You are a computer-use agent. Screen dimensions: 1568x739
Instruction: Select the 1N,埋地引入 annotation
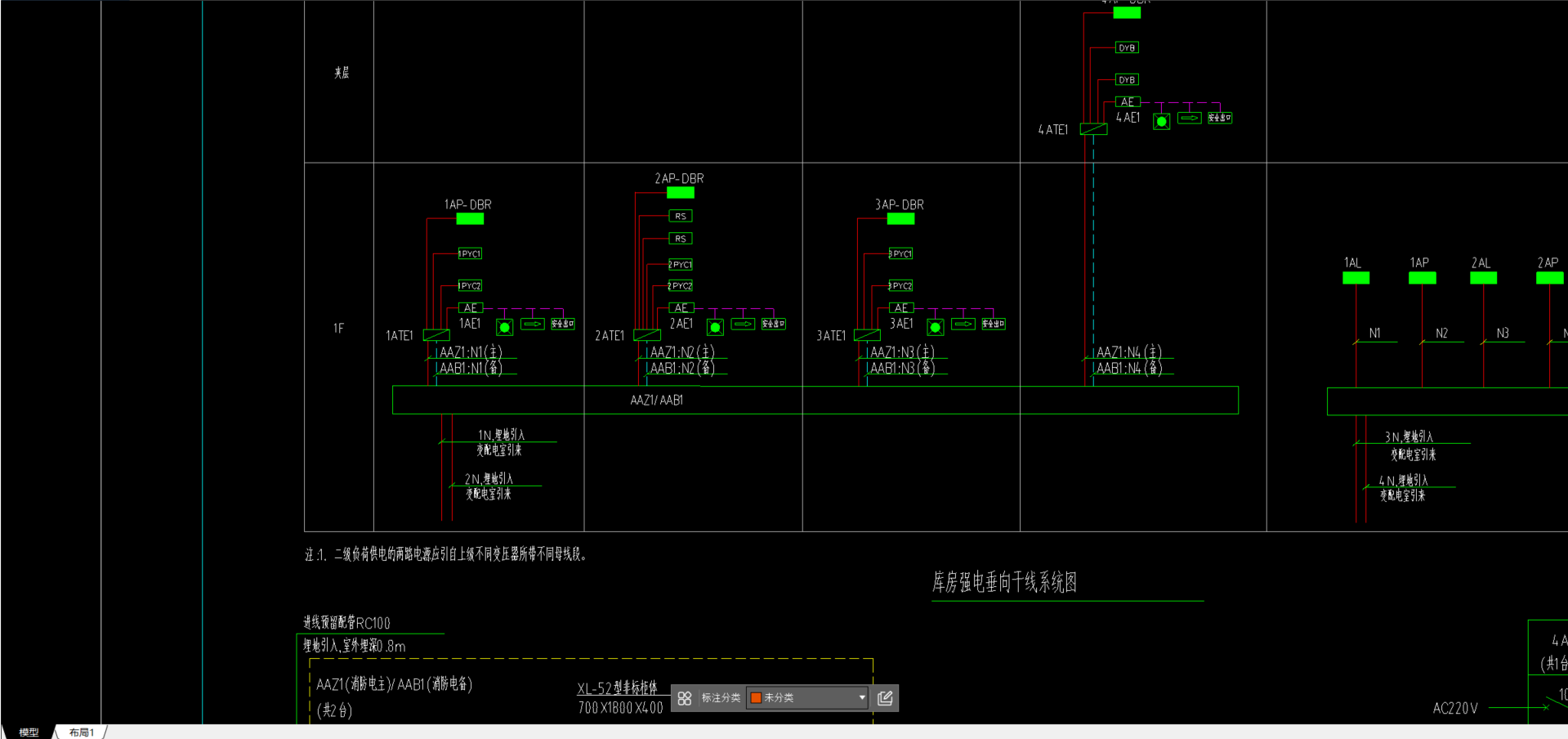(502, 435)
